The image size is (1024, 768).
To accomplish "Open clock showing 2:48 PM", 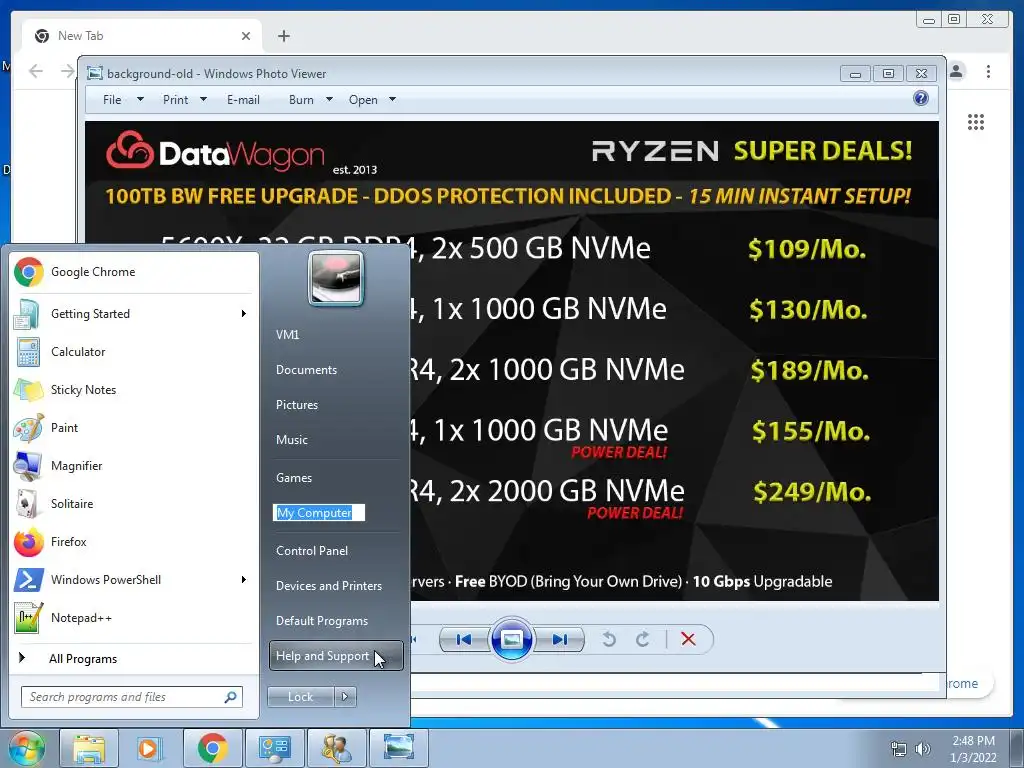I will pyautogui.click(x=973, y=749).
